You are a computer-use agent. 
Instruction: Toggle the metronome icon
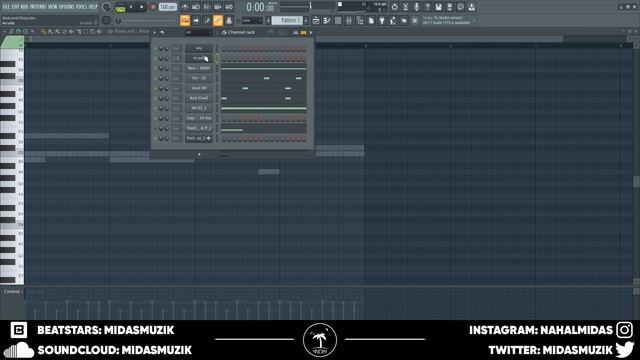pyautogui.click(x=185, y=7)
